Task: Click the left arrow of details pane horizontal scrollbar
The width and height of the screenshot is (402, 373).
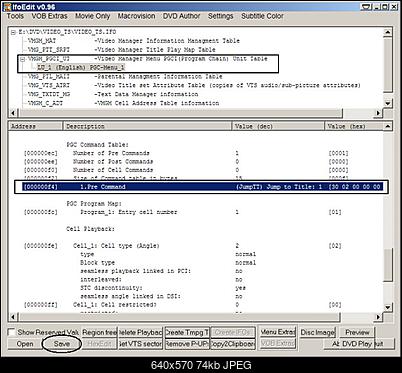Action: (13, 317)
